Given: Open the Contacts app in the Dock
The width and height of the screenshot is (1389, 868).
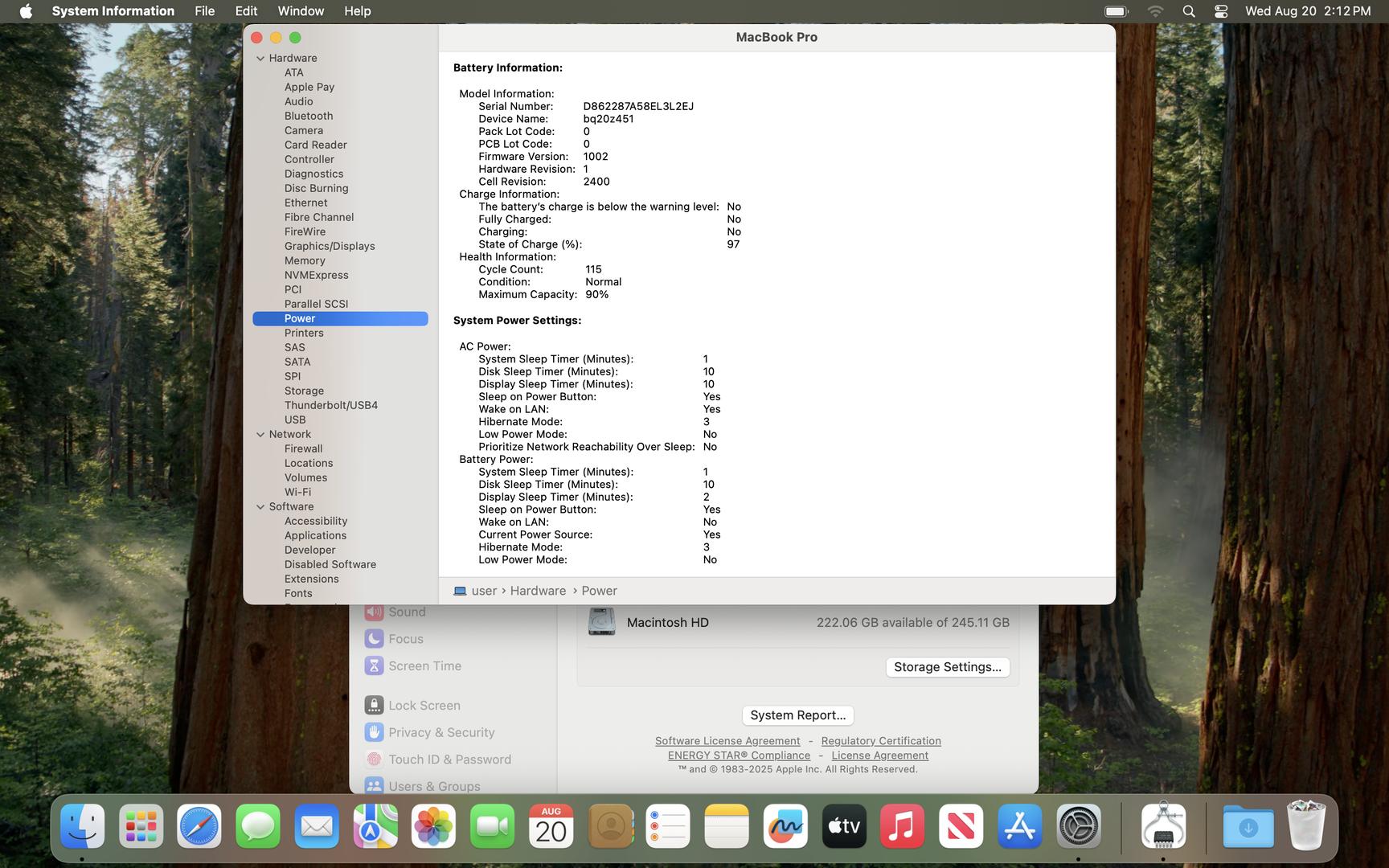Looking at the screenshot, I should coord(610,826).
